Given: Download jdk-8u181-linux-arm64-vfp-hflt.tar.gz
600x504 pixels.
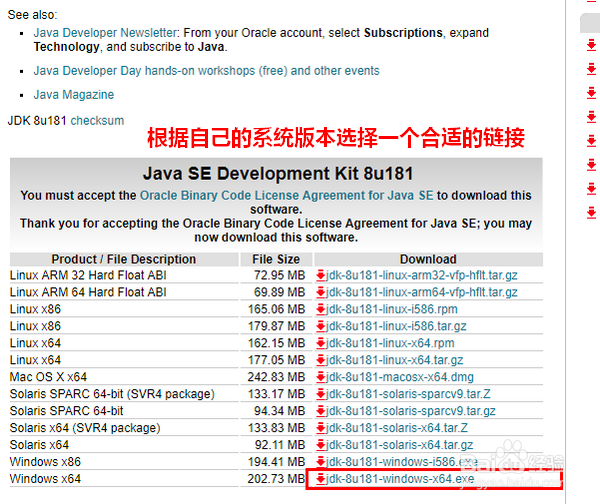Looking at the screenshot, I should [x=421, y=292].
